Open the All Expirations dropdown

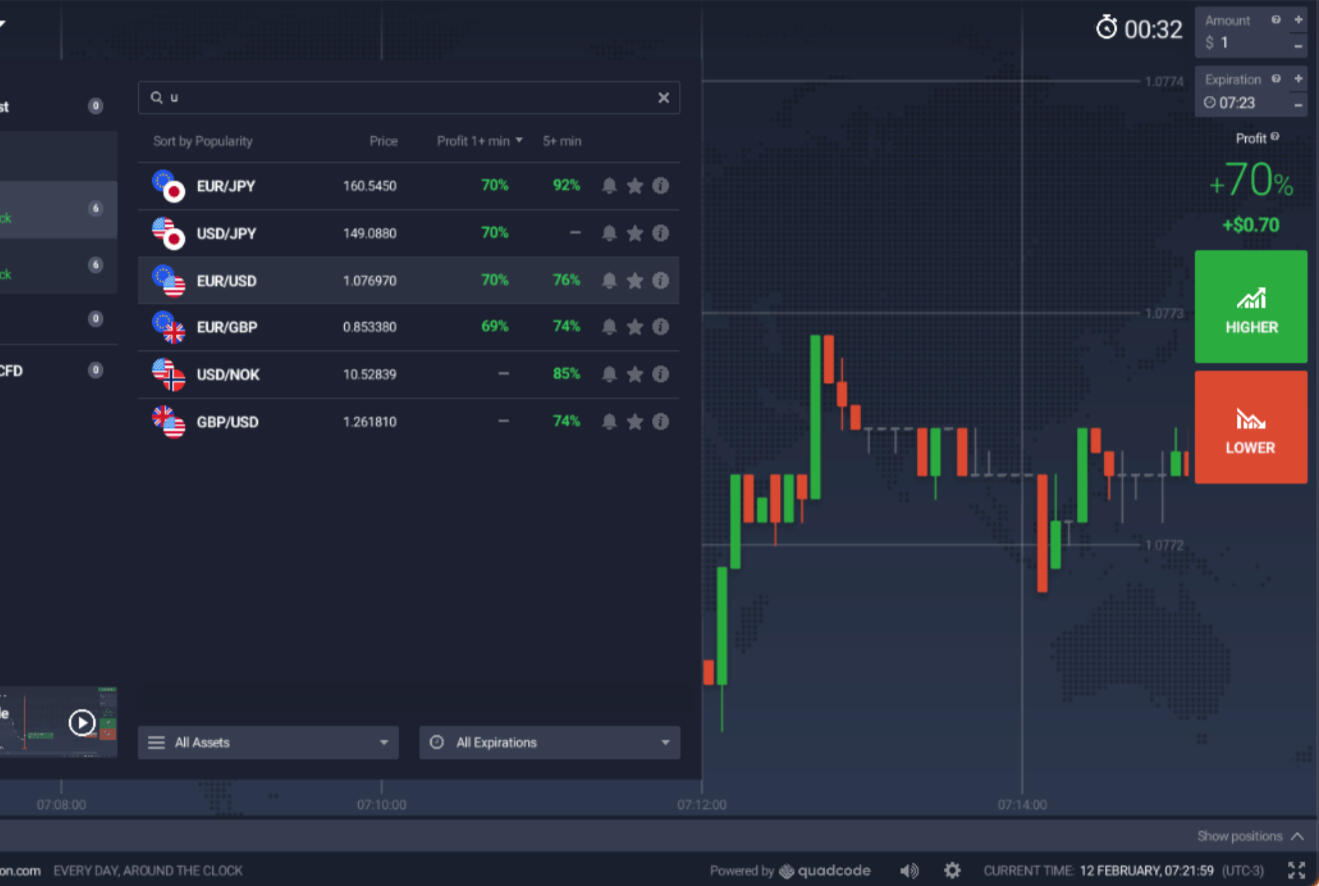click(x=549, y=743)
